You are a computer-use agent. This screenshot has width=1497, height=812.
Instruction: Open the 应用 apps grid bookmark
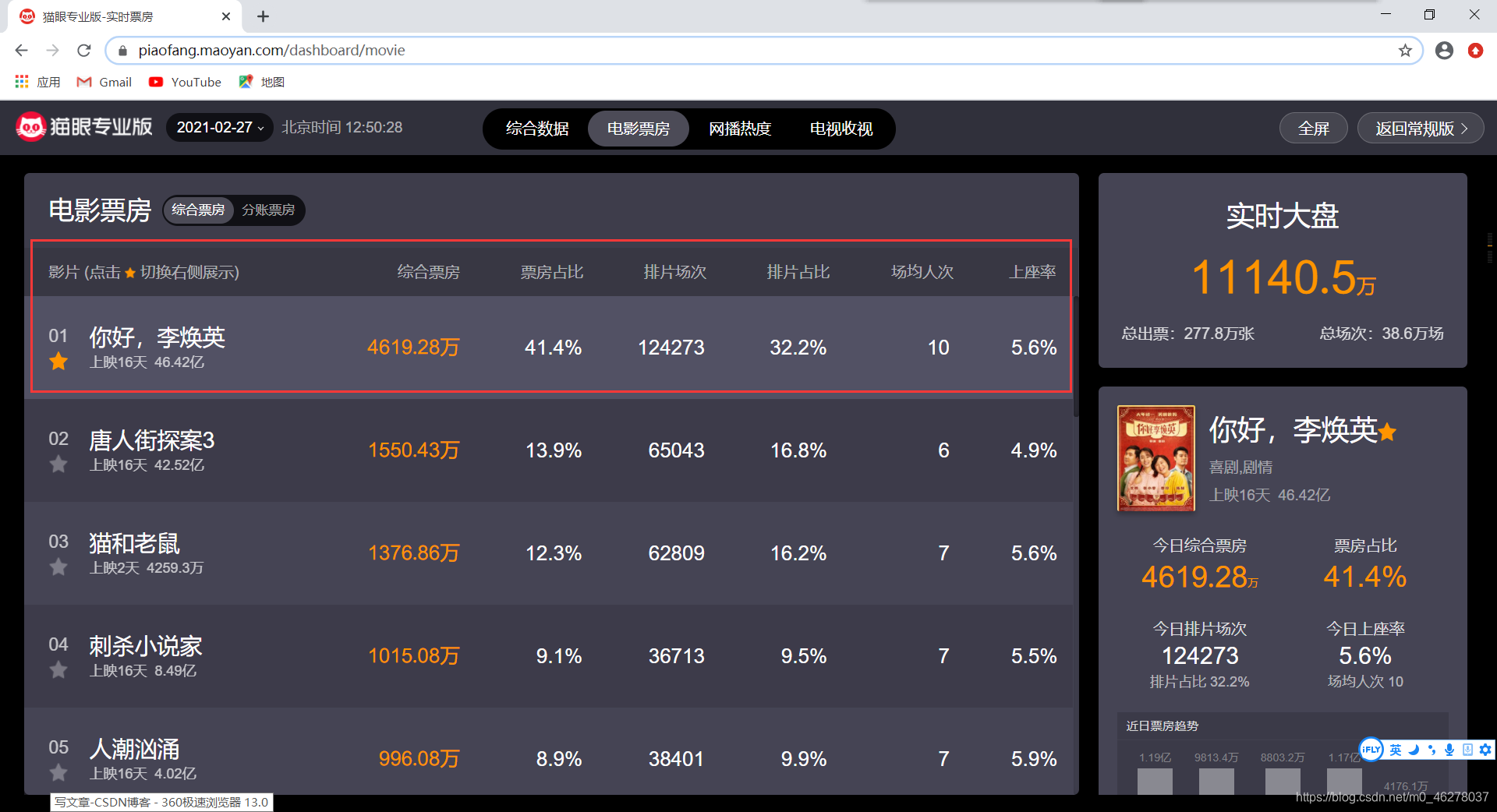(x=37, y=82)
